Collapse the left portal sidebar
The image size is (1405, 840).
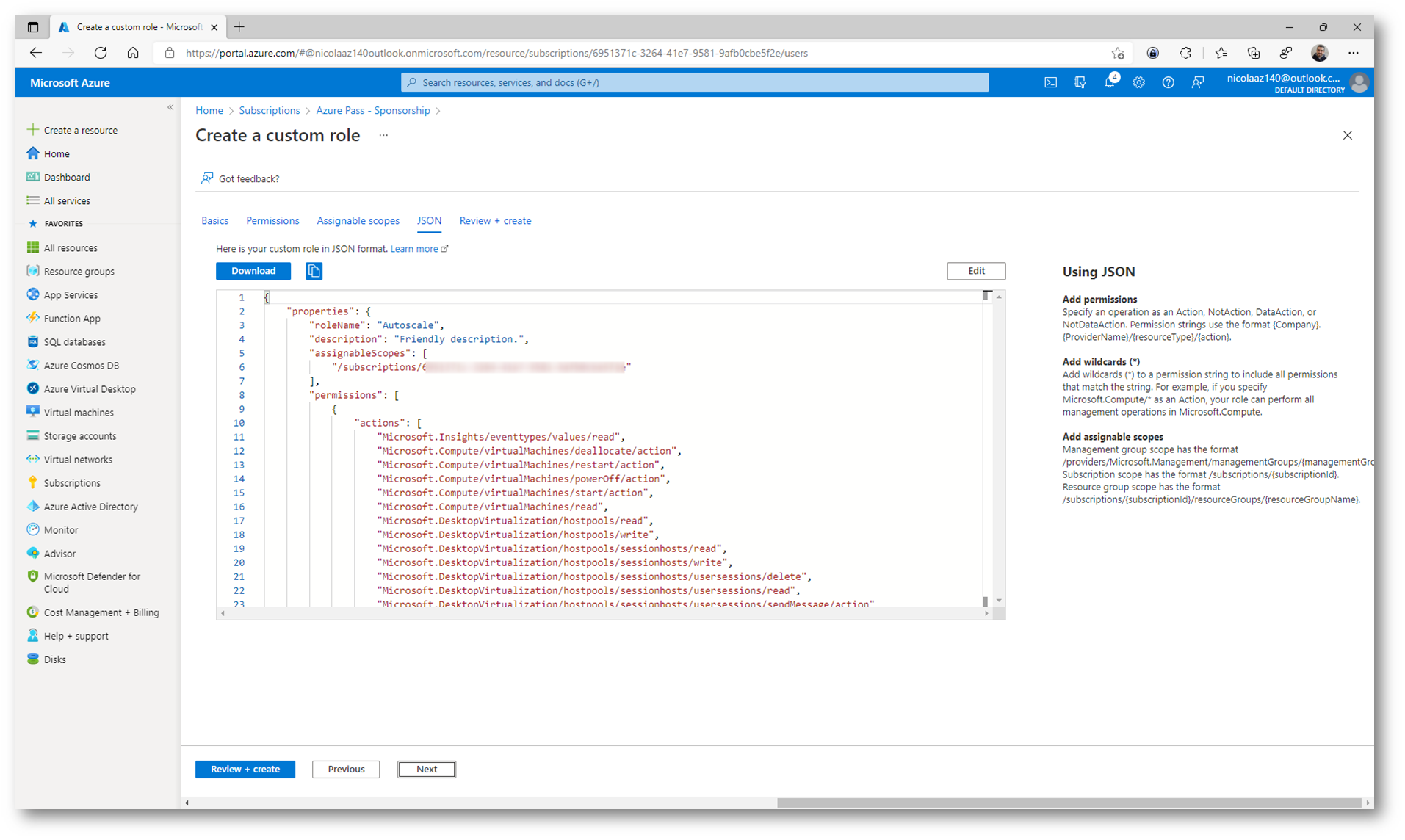pos(170,107)
